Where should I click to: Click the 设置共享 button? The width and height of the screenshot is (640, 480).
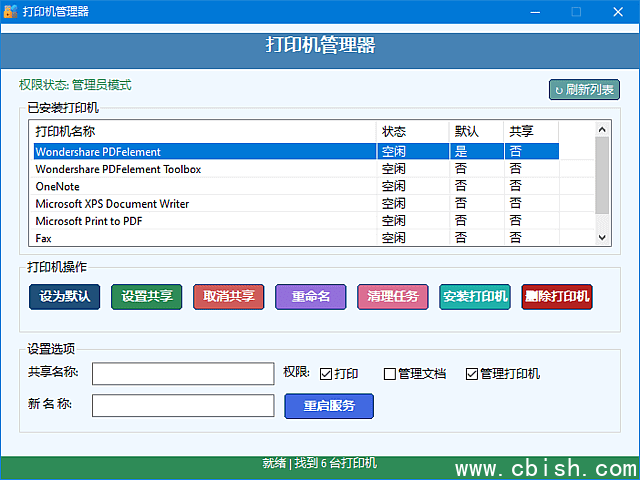point(147,296)
